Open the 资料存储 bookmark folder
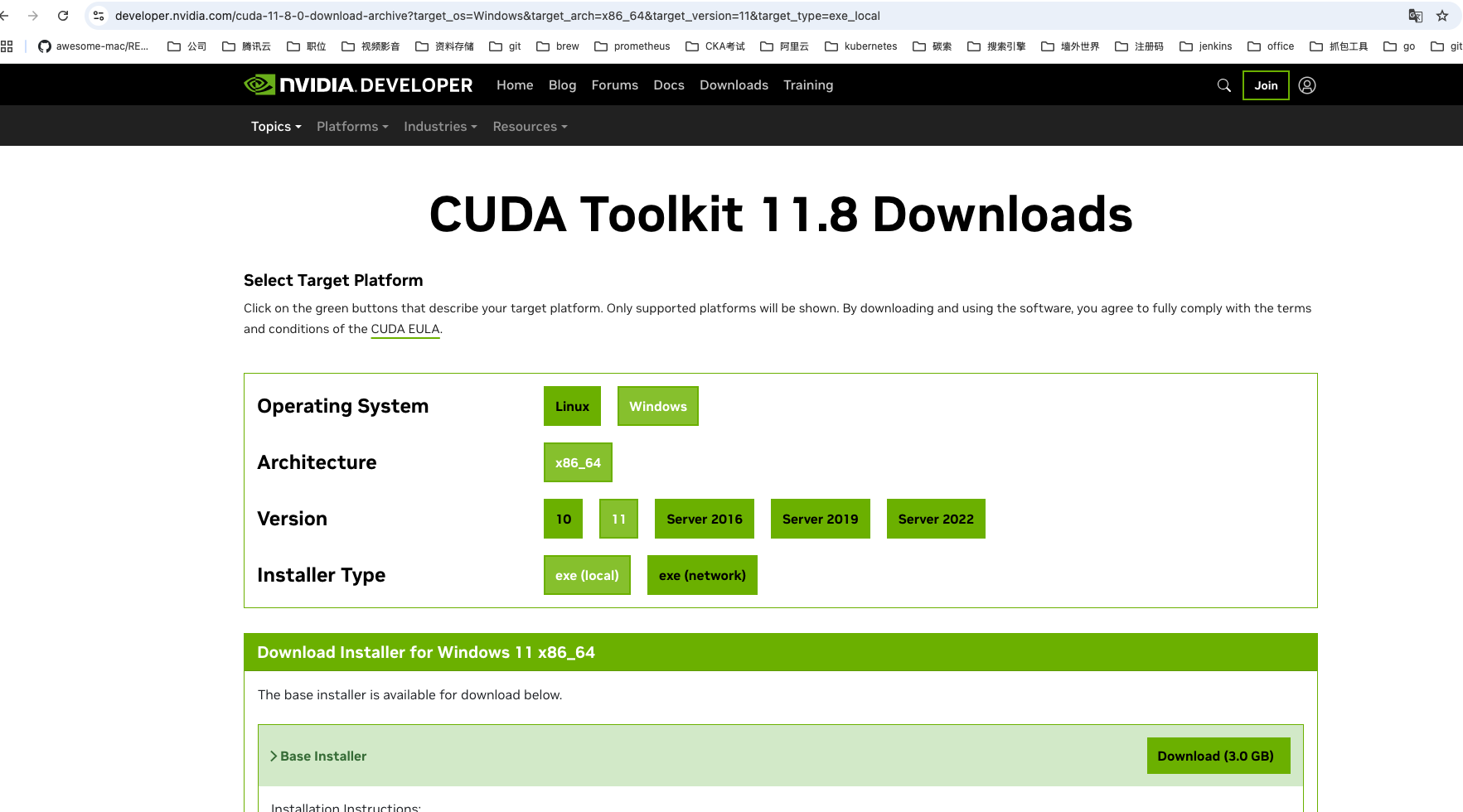Viewport: 1463px width, 812px height. coord(444,46)
